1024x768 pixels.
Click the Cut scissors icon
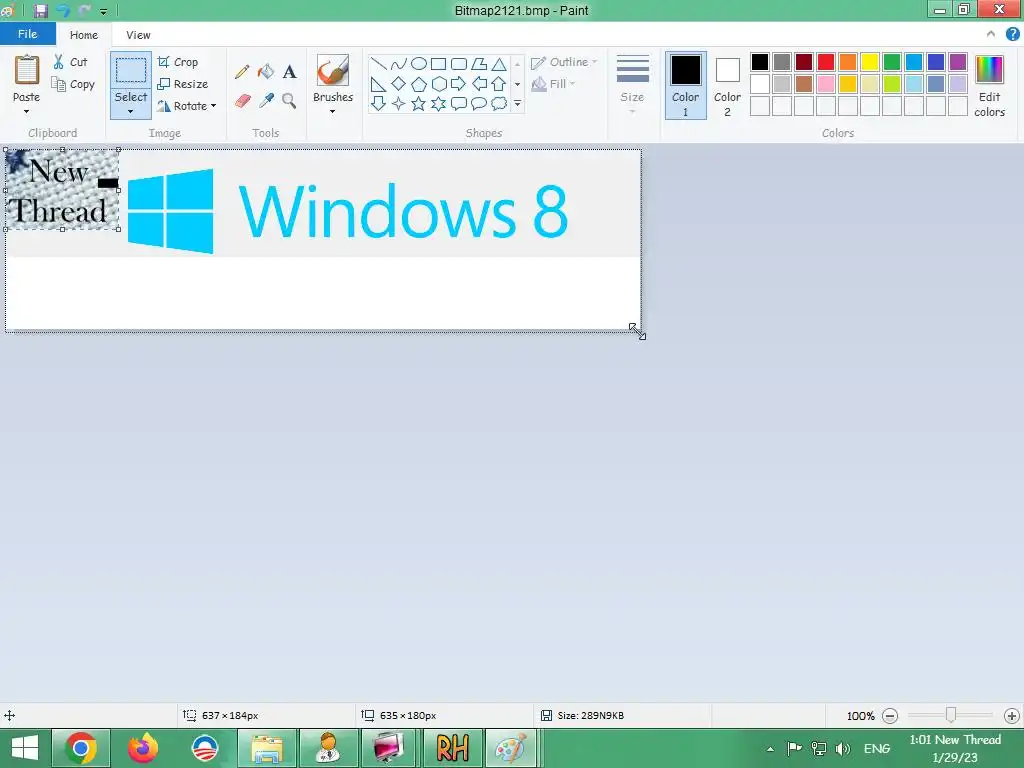59,62
